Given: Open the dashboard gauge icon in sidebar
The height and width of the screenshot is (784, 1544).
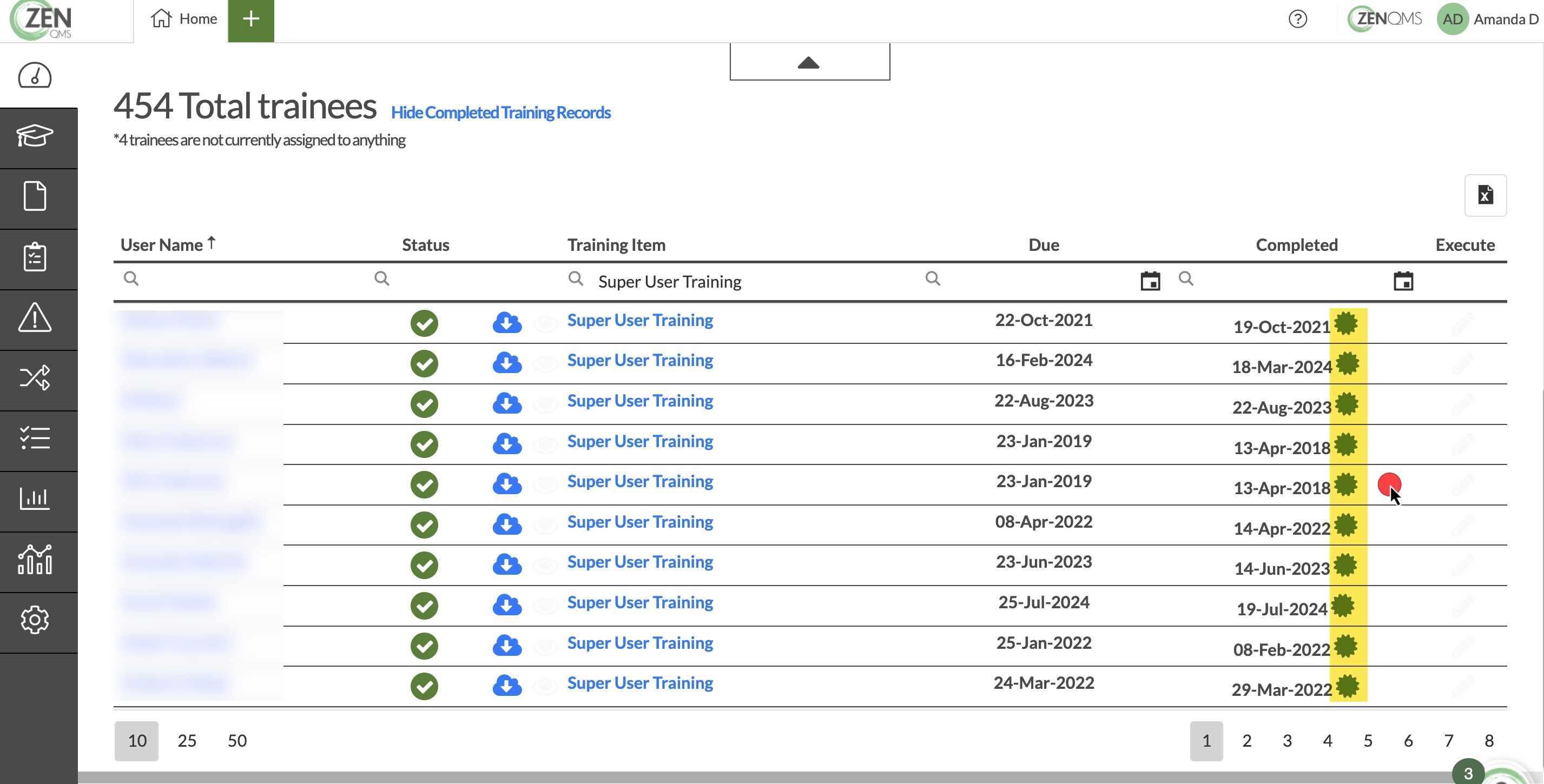Looking at the screenshot, I should [x=35, y=76].
